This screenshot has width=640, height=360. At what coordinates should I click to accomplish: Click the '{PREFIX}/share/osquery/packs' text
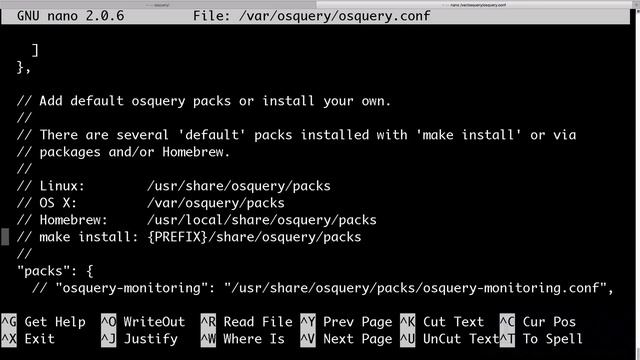(x=254, y=237)
